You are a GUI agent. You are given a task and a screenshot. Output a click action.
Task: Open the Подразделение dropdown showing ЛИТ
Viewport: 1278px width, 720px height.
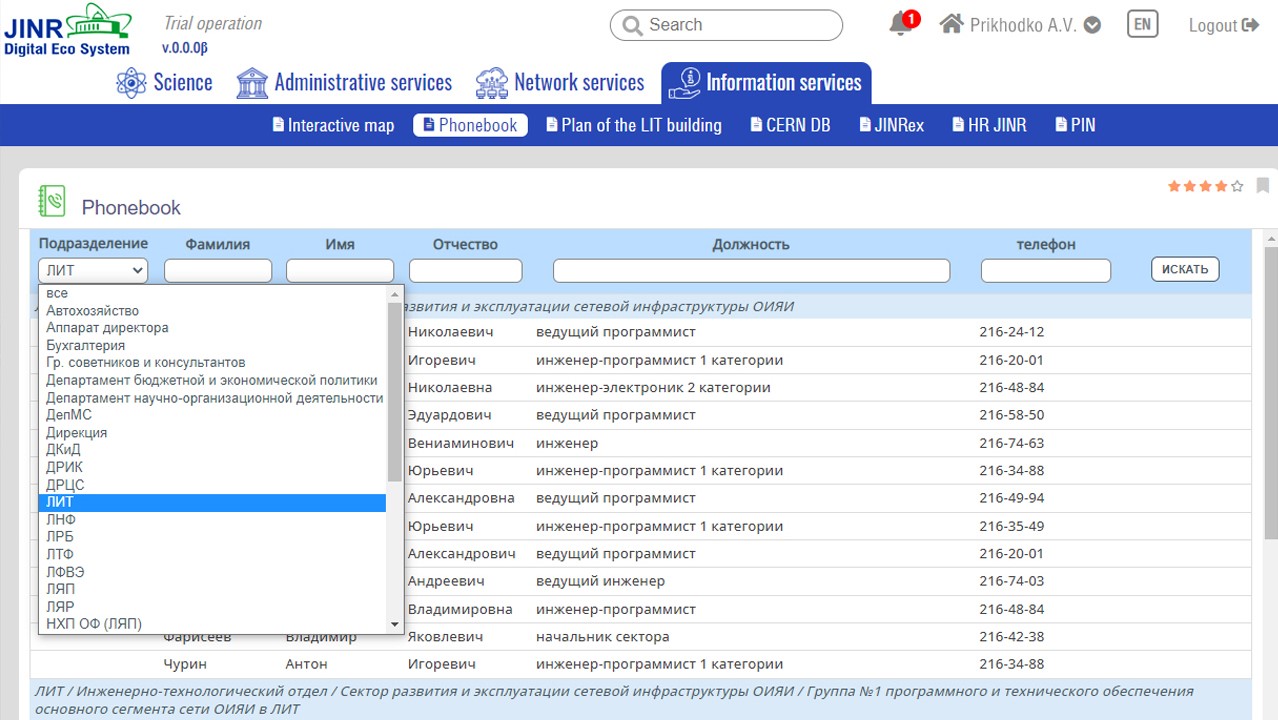click(93, 270)
